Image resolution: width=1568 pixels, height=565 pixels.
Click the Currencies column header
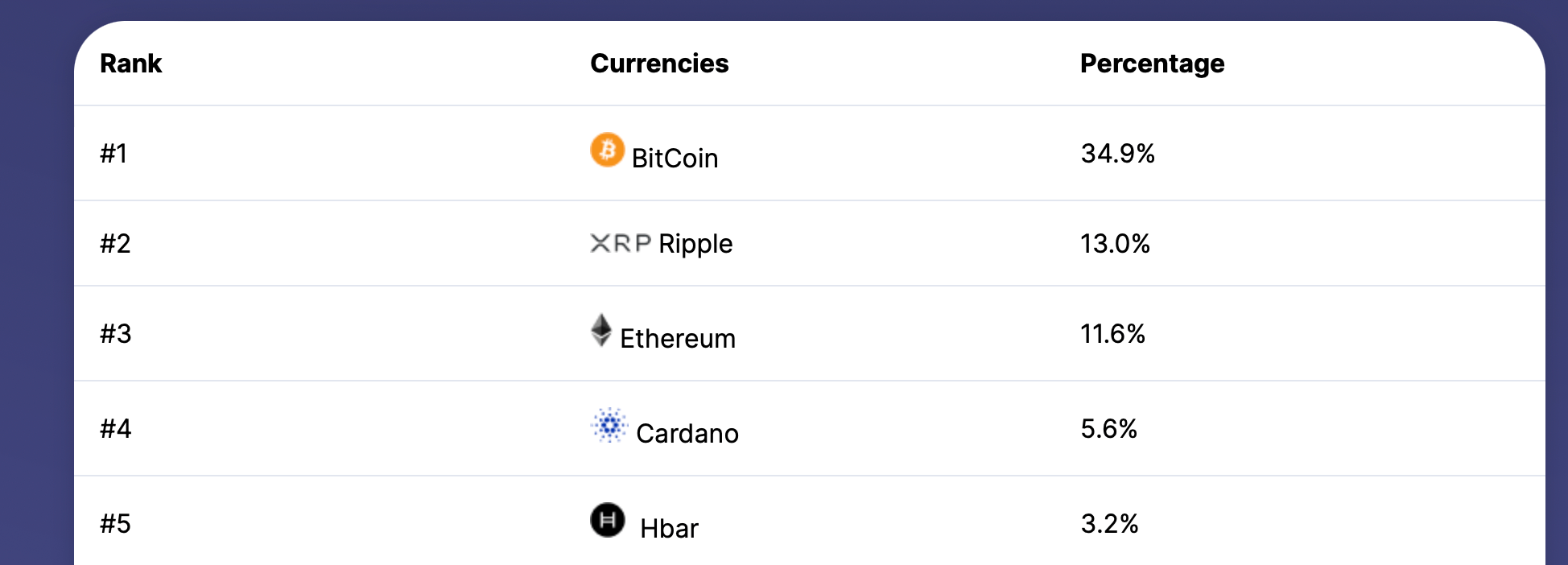pyautogui.click(x=659, y=64)
